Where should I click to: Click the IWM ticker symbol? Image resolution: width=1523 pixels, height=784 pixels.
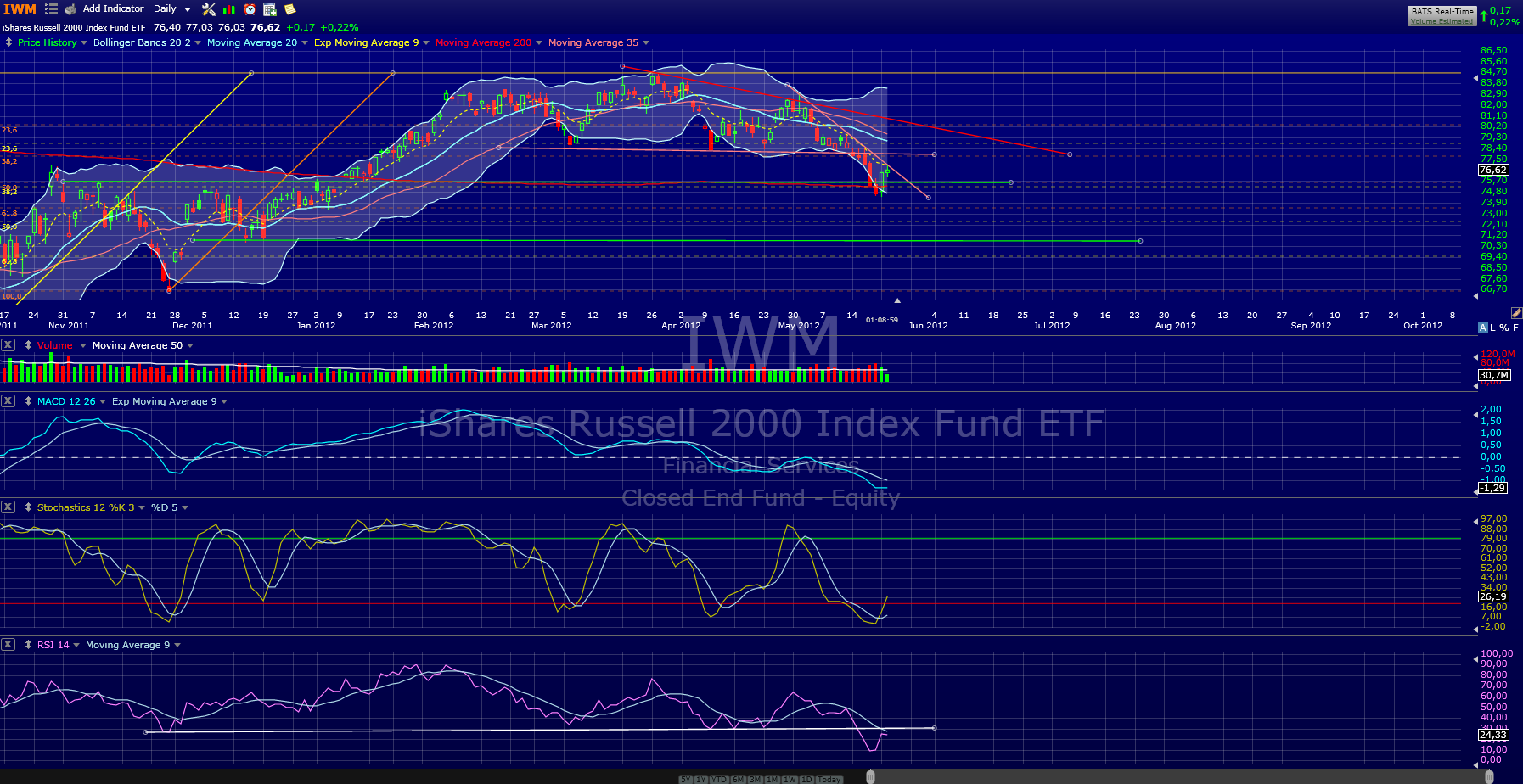pyautogui.click(x=20, y=8)
